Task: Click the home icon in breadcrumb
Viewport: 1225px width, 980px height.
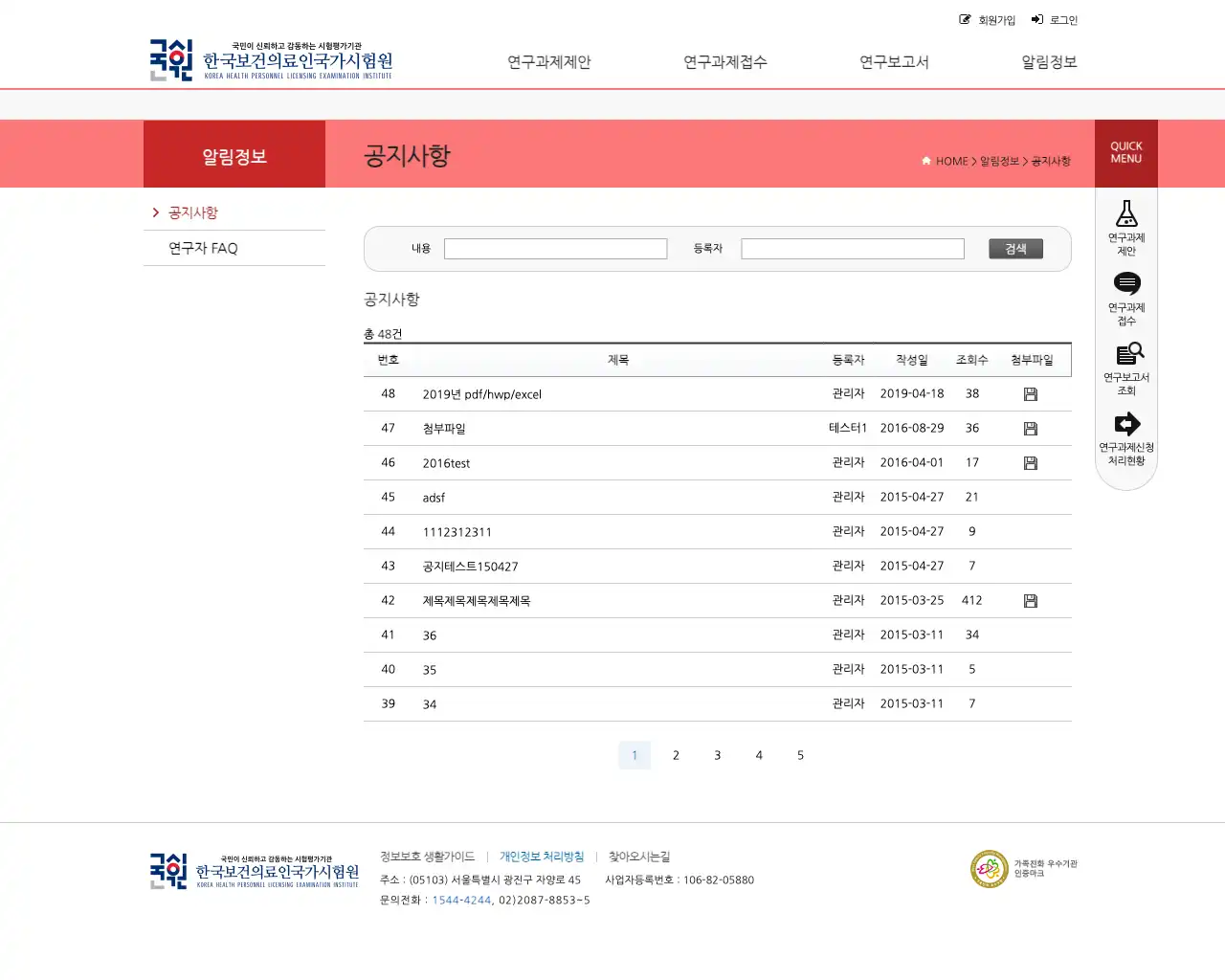Action: [926, 161]
